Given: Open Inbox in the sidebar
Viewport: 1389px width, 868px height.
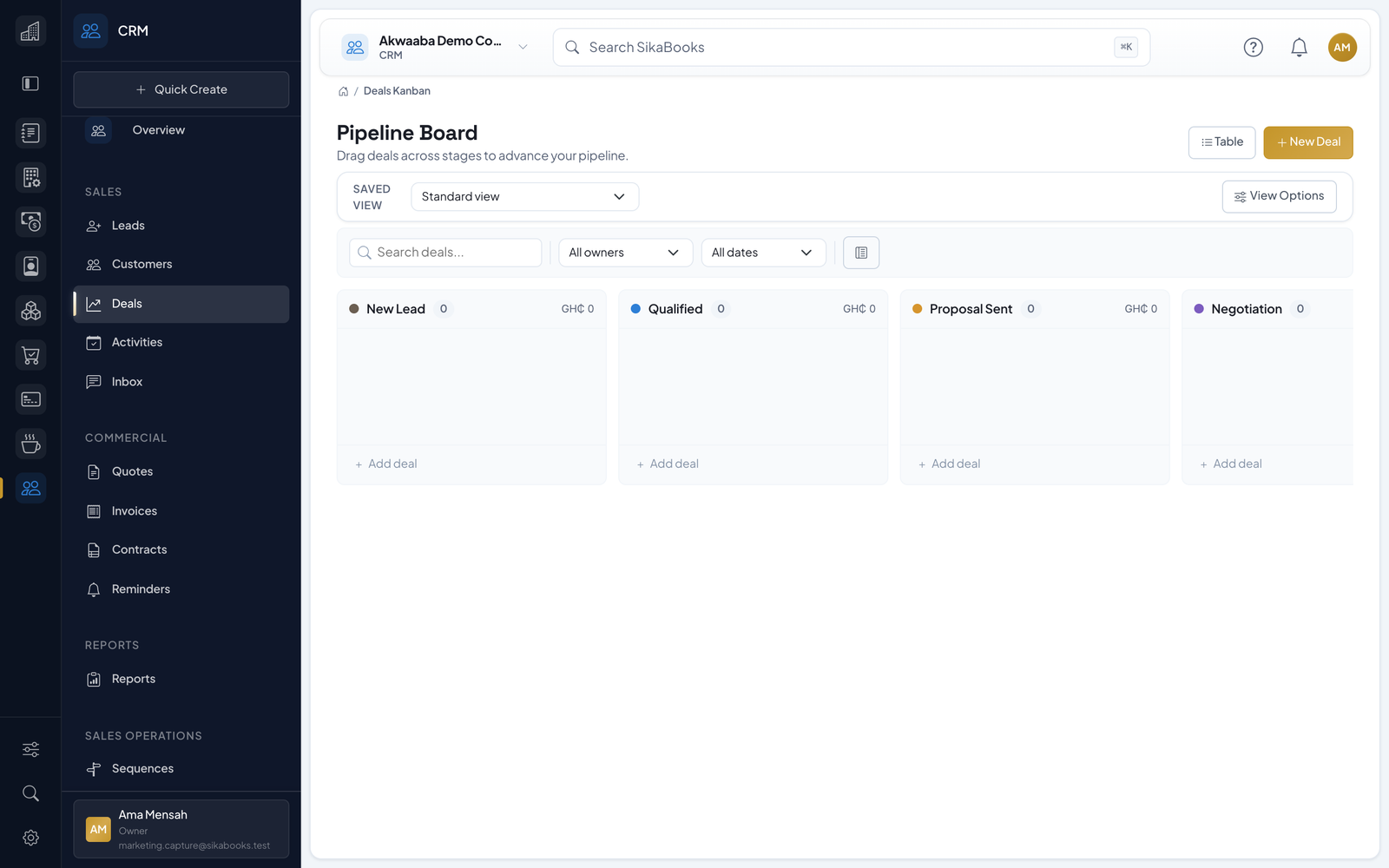Looking at the screenshot, I should click(181, 382).
